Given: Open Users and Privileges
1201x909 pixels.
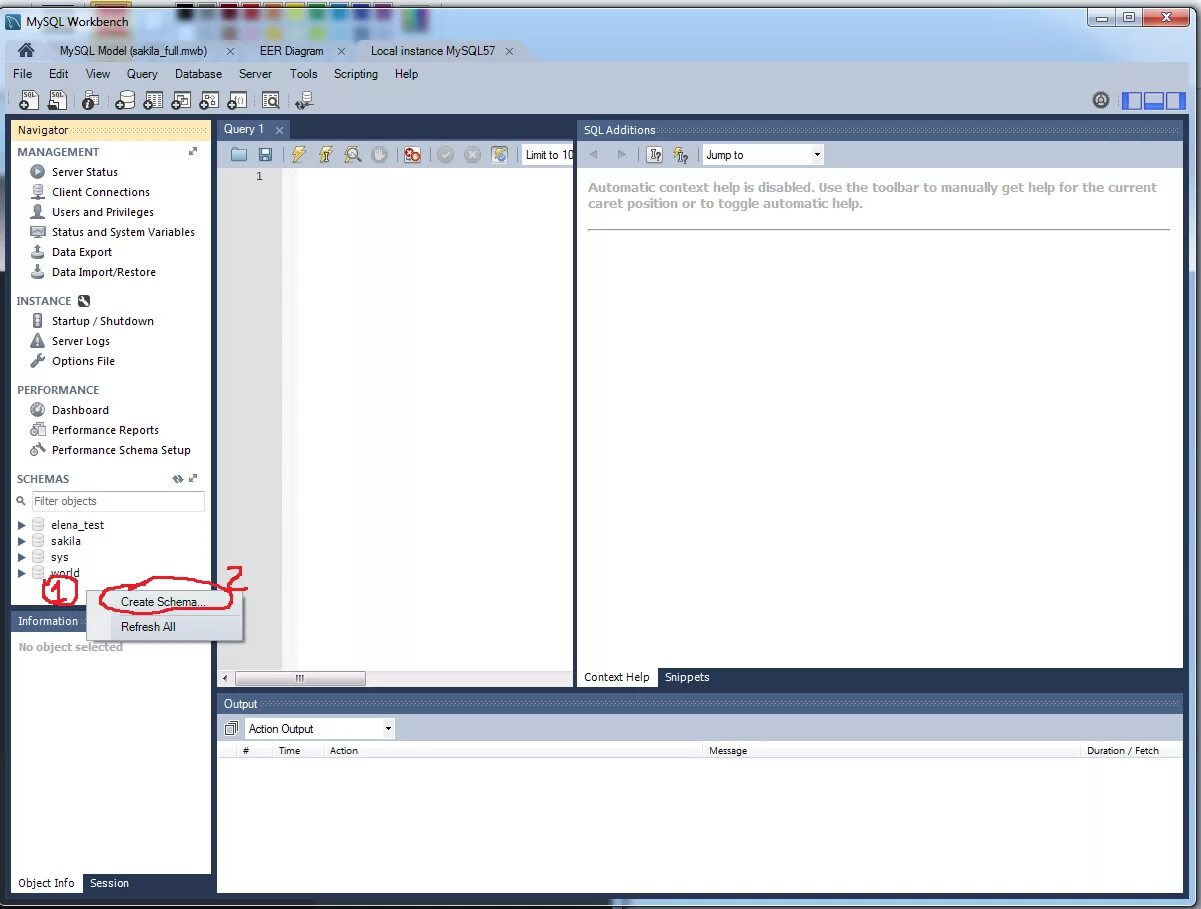Looking at the screenshot, I should pyautogui.click(x=103, y=212).
